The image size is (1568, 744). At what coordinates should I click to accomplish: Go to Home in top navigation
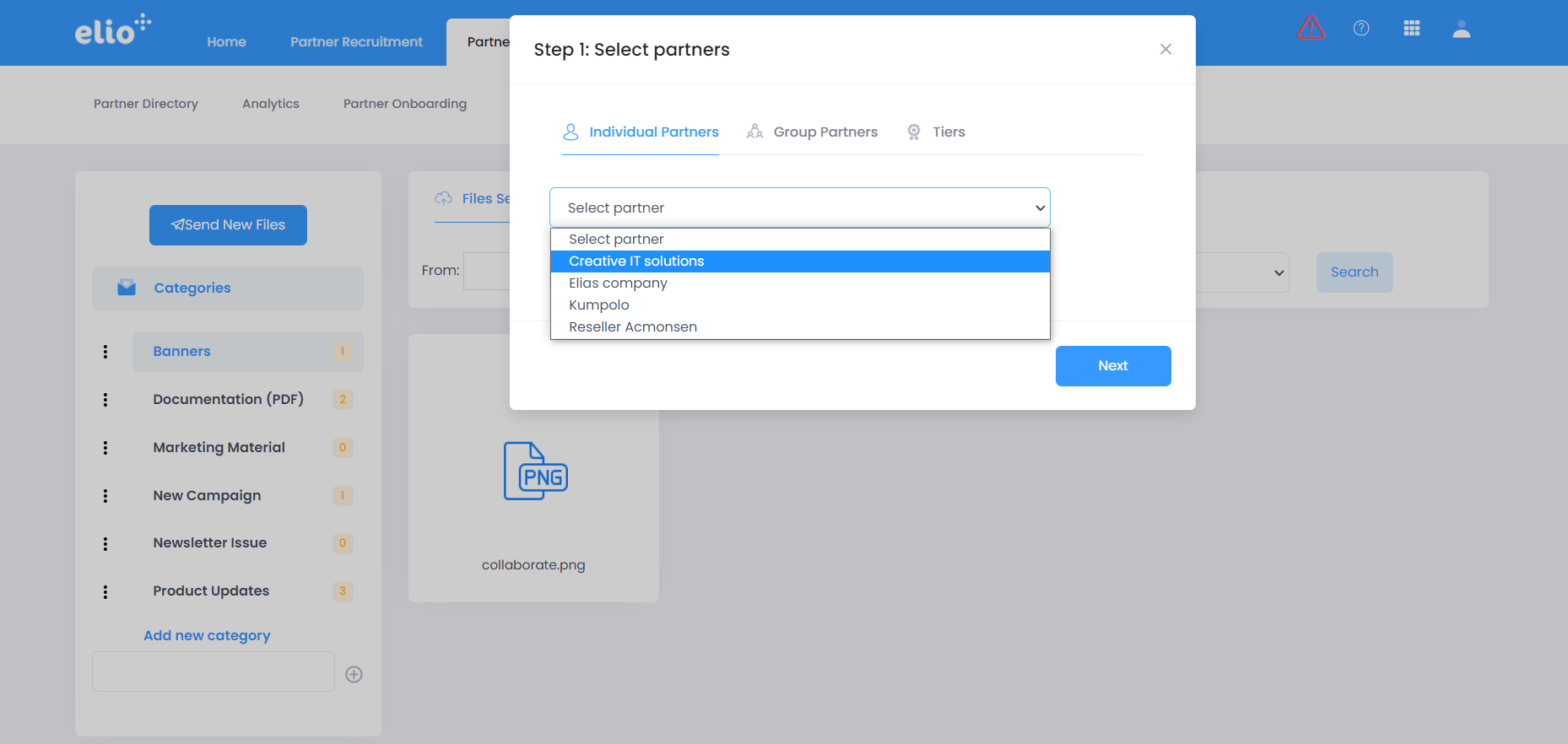point(227,41)
